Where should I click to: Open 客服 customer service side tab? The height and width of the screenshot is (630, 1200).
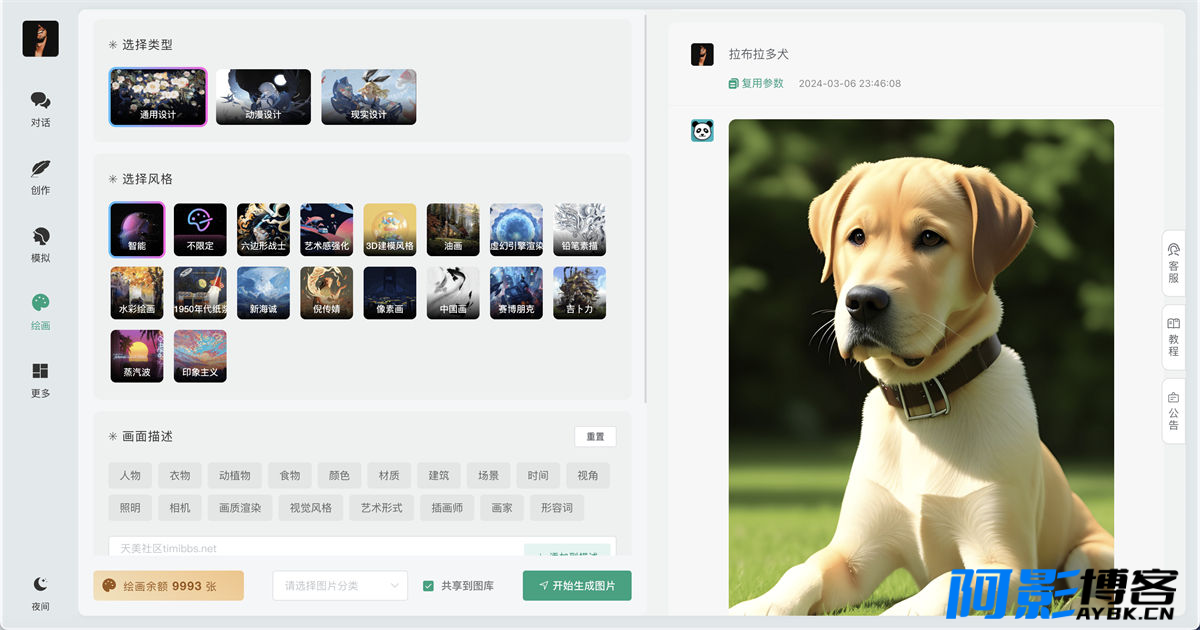point(1174,263)
